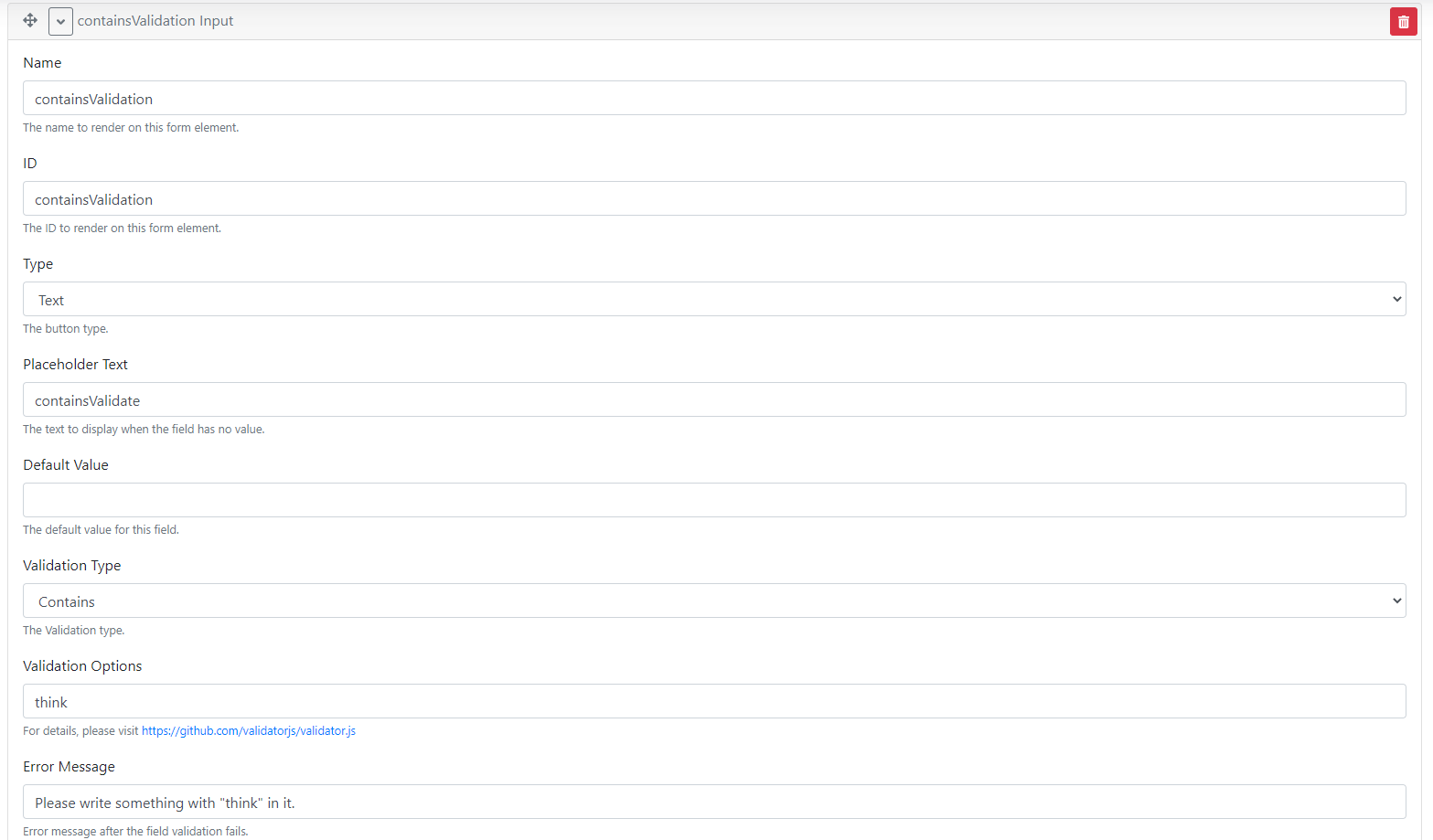Click "Error message after the field validation fails." text
The height and width of the screenshot is (840, 1433).
pos(135,832)
